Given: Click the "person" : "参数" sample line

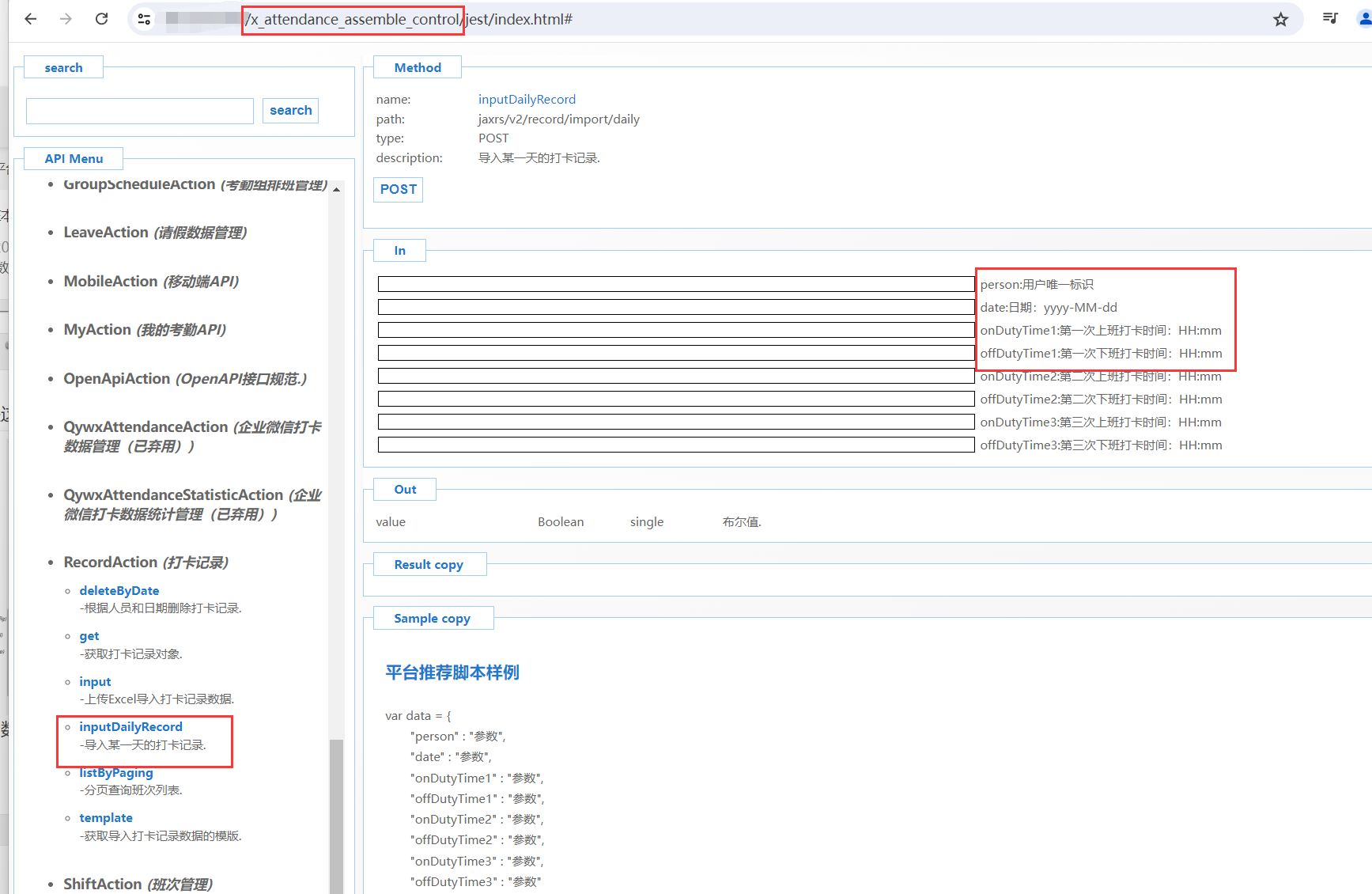Looking at the screenshot, I should pos(458,737).
